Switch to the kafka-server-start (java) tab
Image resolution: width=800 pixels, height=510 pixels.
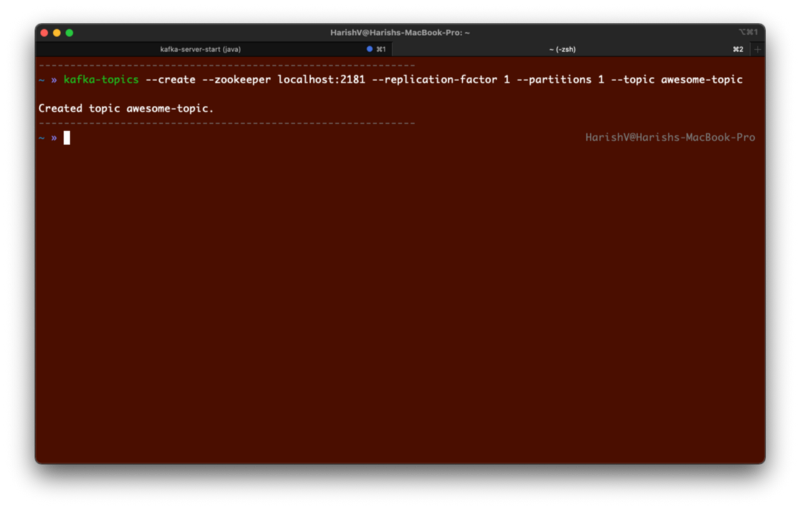click(213, 49)
